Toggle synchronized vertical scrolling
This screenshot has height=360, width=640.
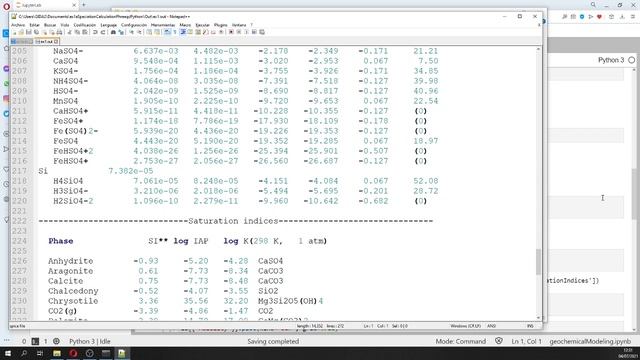click(x=149, y=32)
